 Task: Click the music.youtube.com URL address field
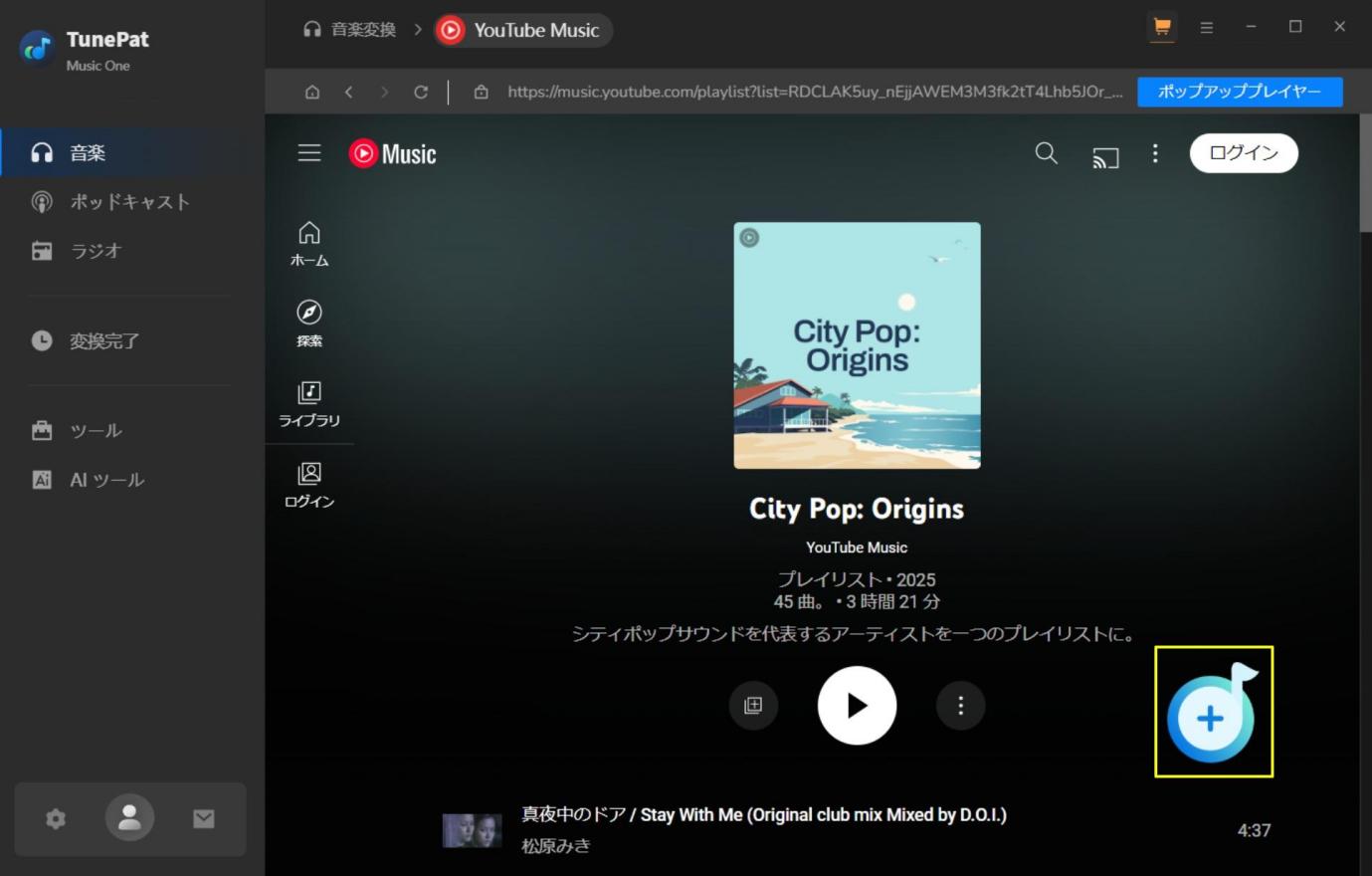[x=815, y=92]
